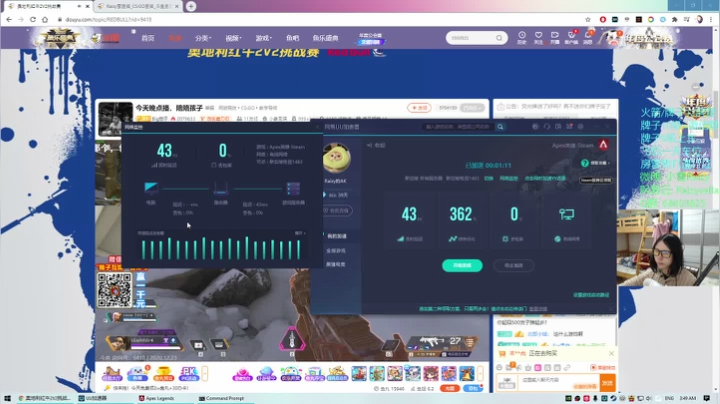Open the Windows Start button

7,398
